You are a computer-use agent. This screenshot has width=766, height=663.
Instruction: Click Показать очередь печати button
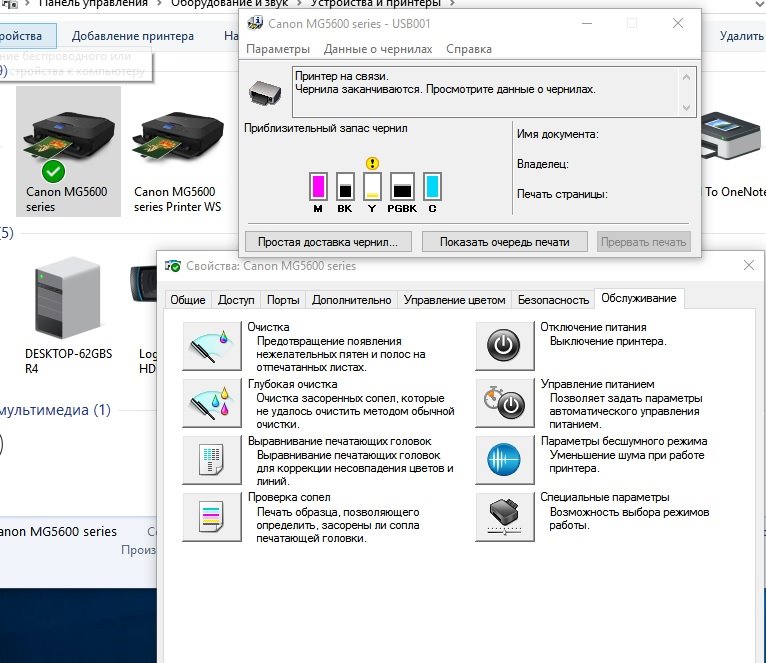(x=505, y=242)
